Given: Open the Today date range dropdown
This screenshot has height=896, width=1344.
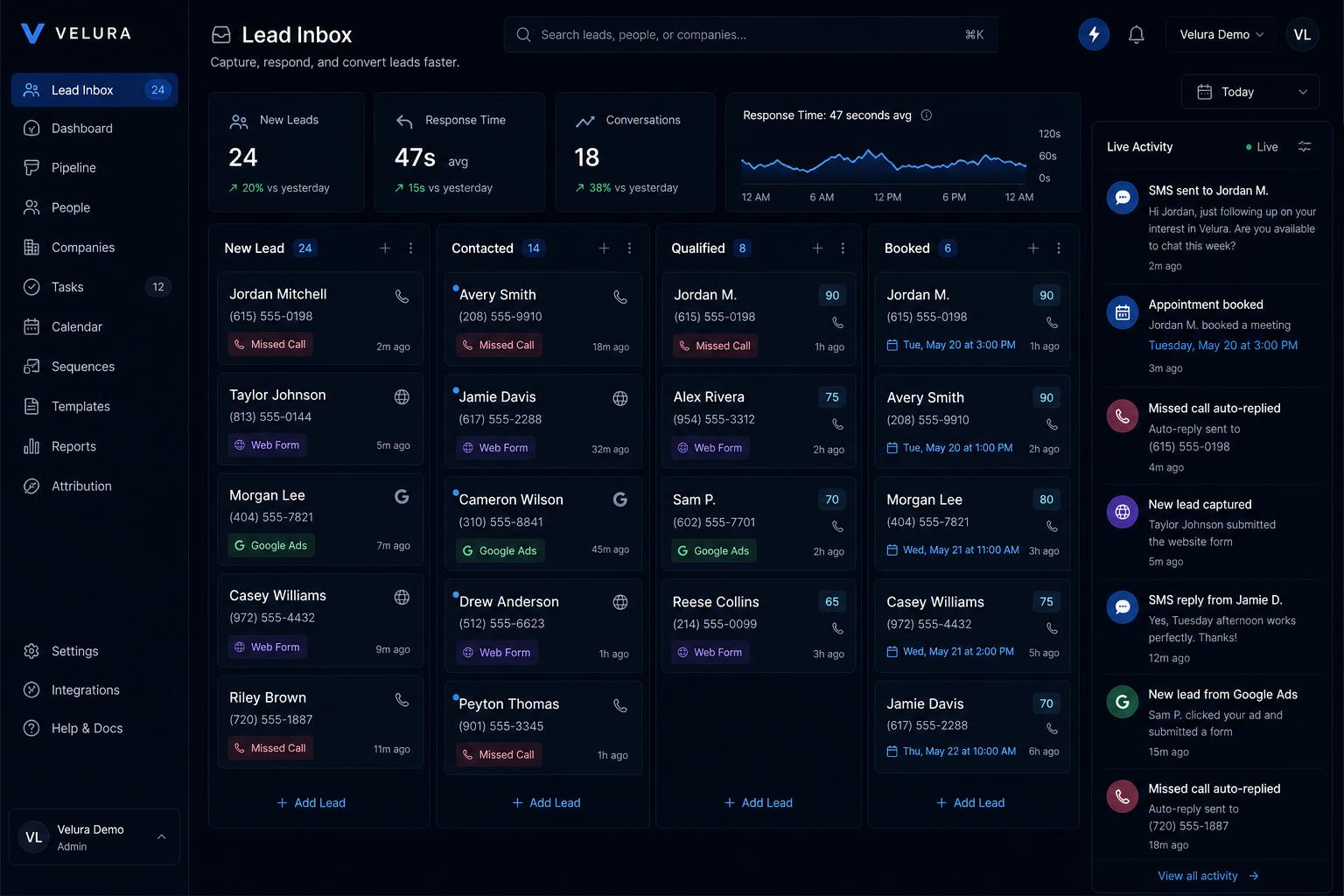Looking at the screenshot, I should click(x=1250, y=92).
